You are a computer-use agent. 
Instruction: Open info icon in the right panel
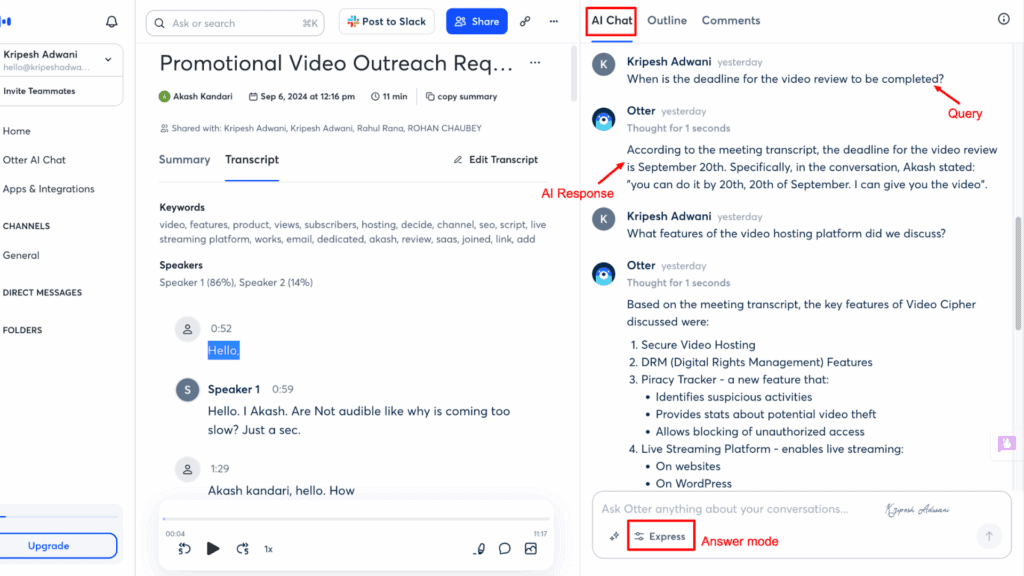[1004, 19]
